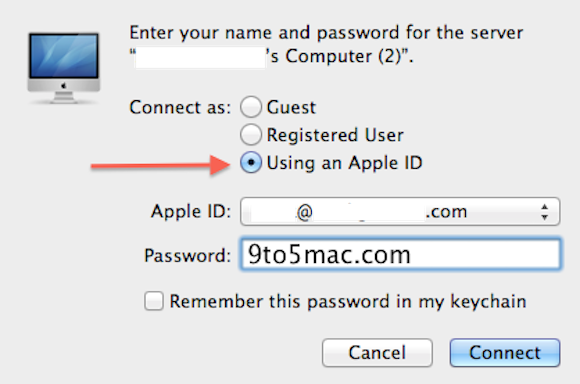The height and width of the screenshot is (384, 580).
Task: Click the Guest label text
Action: pos(291,107)
